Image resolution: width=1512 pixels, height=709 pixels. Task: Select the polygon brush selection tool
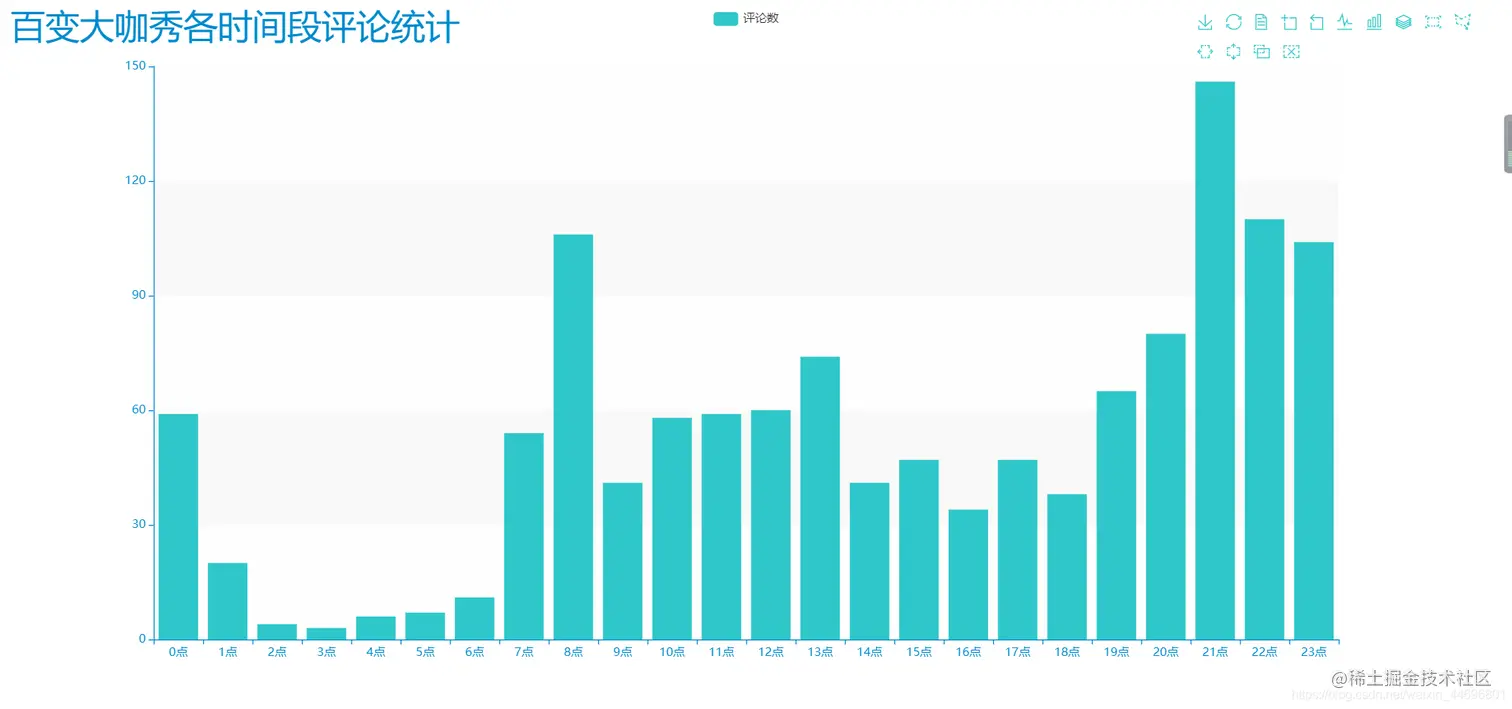[1463, 22]
